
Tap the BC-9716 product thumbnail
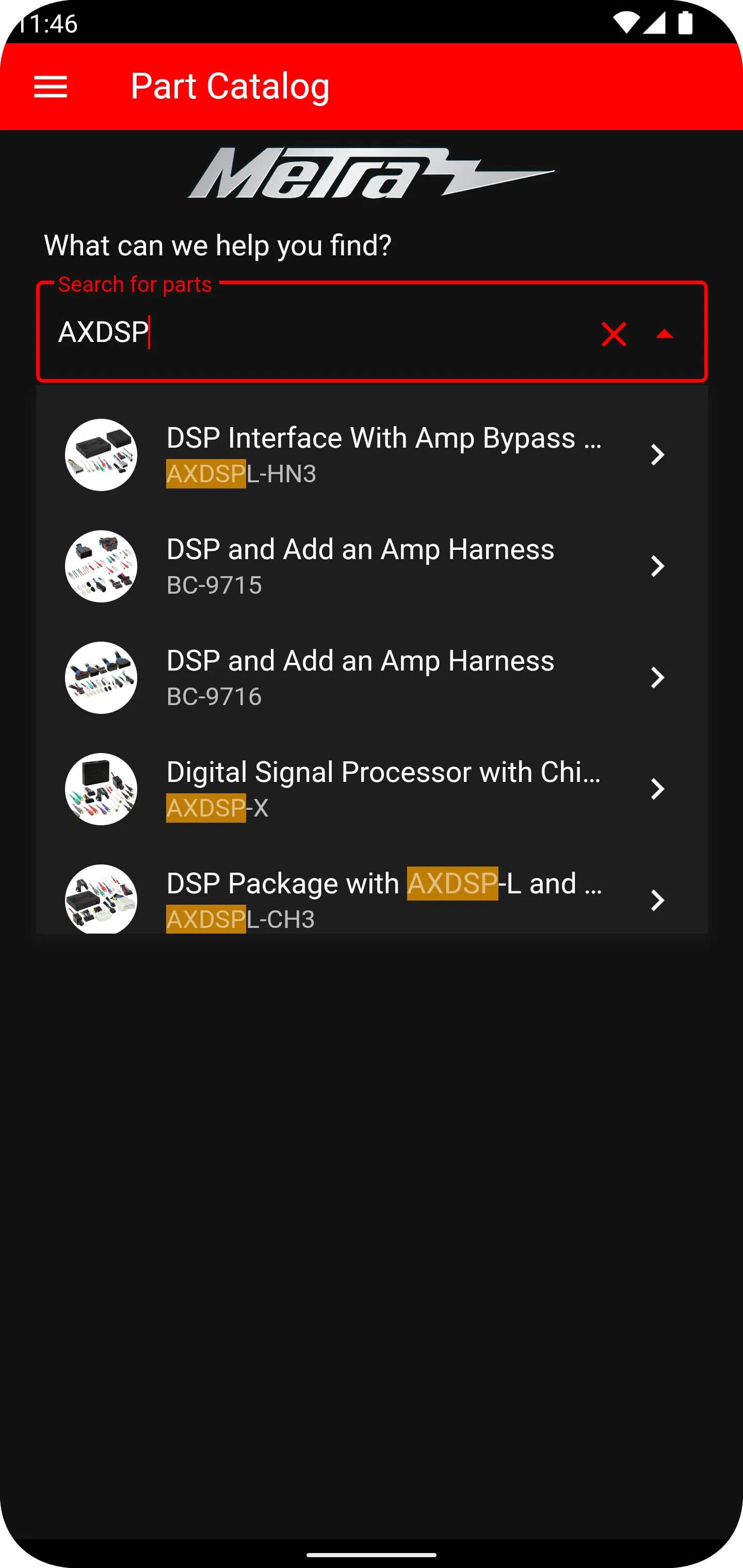click(101, 677)
